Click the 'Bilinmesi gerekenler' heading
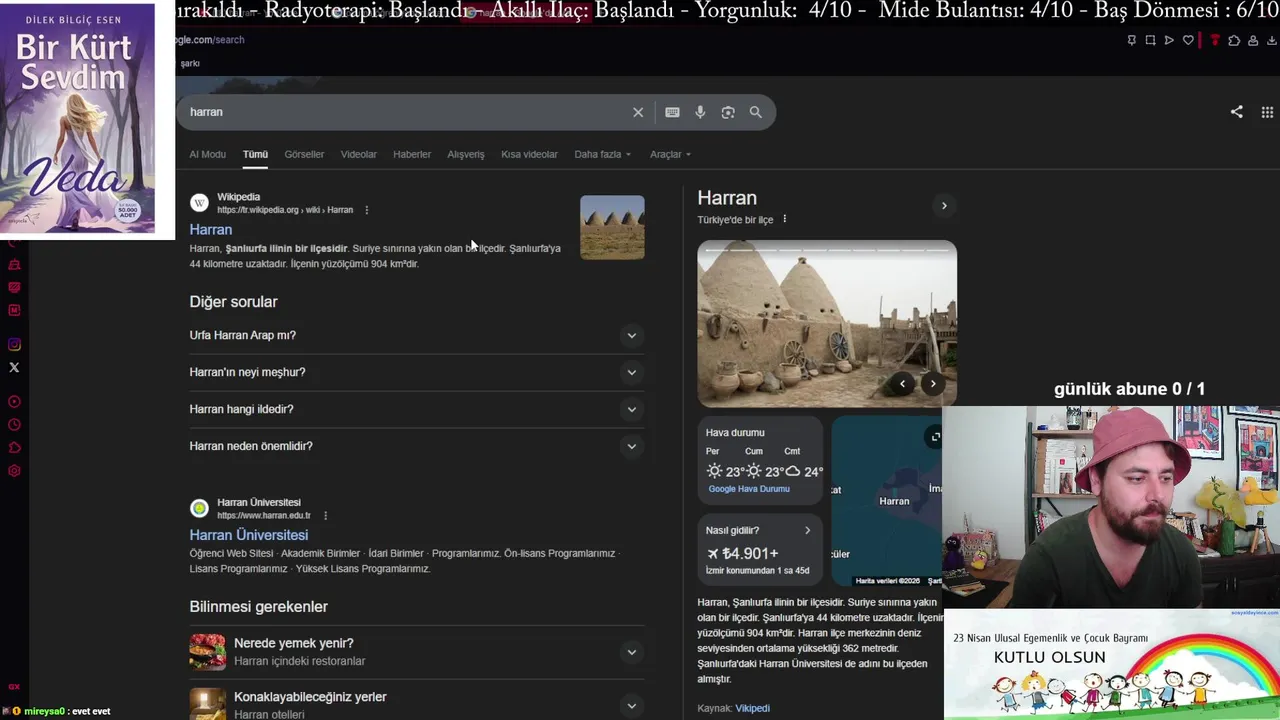 [259, 607]
